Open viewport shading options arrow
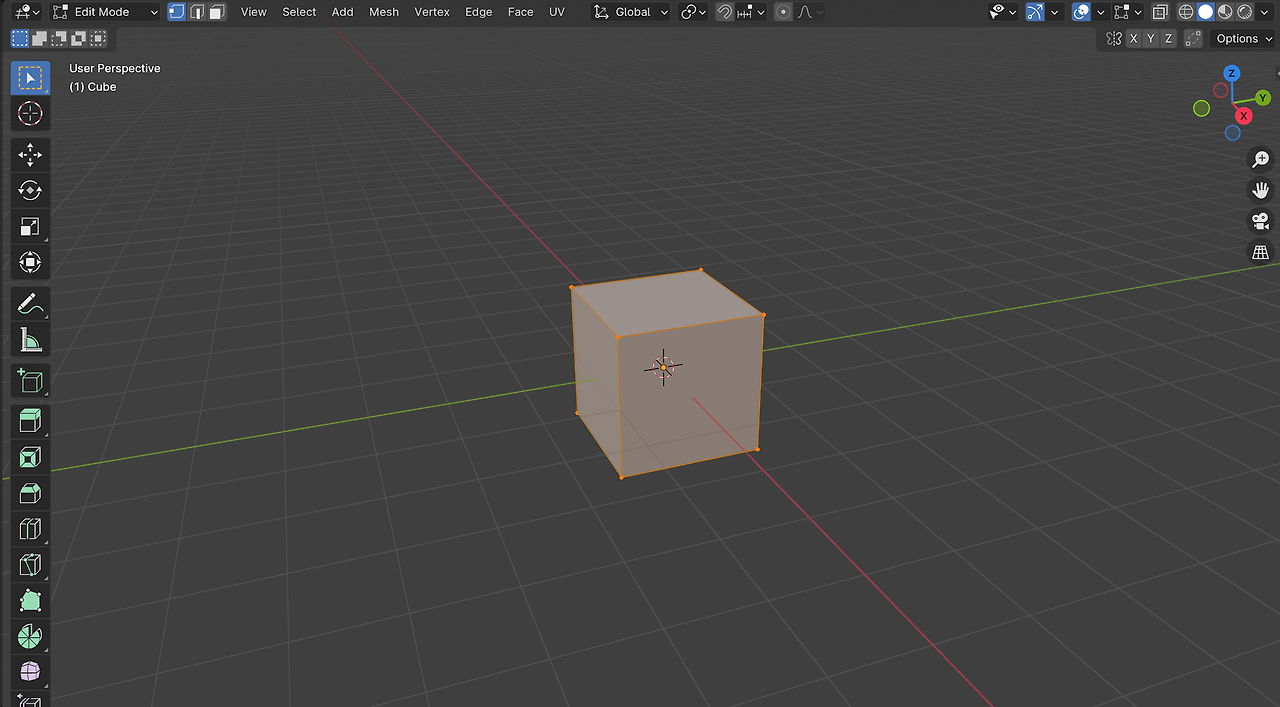This screenshot has width=1280, height=707. 1264,12
